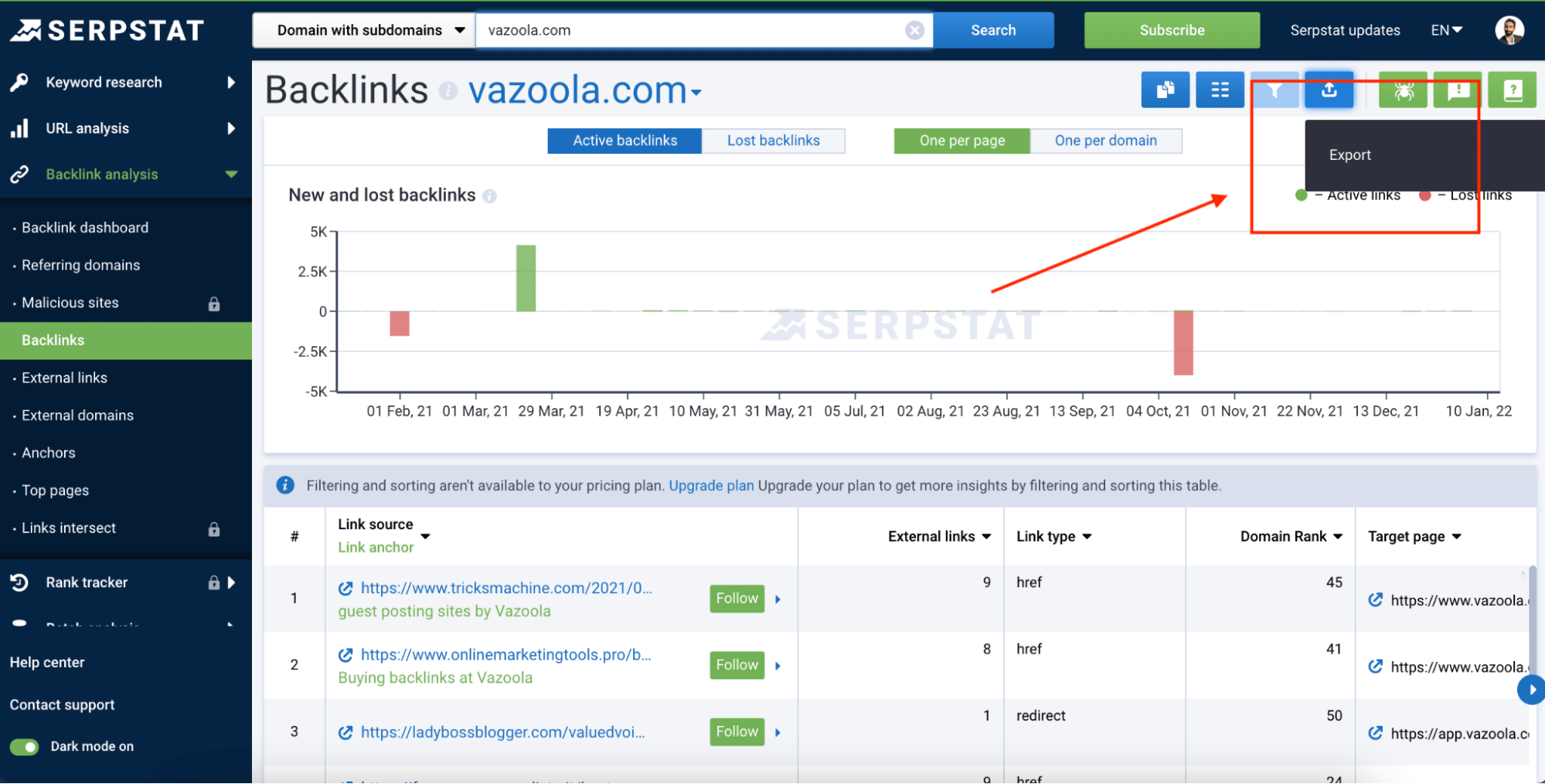This screenshot has width=1545, height=784.
Task: Open target page icon in row 2
Action: coord(1376,667)
